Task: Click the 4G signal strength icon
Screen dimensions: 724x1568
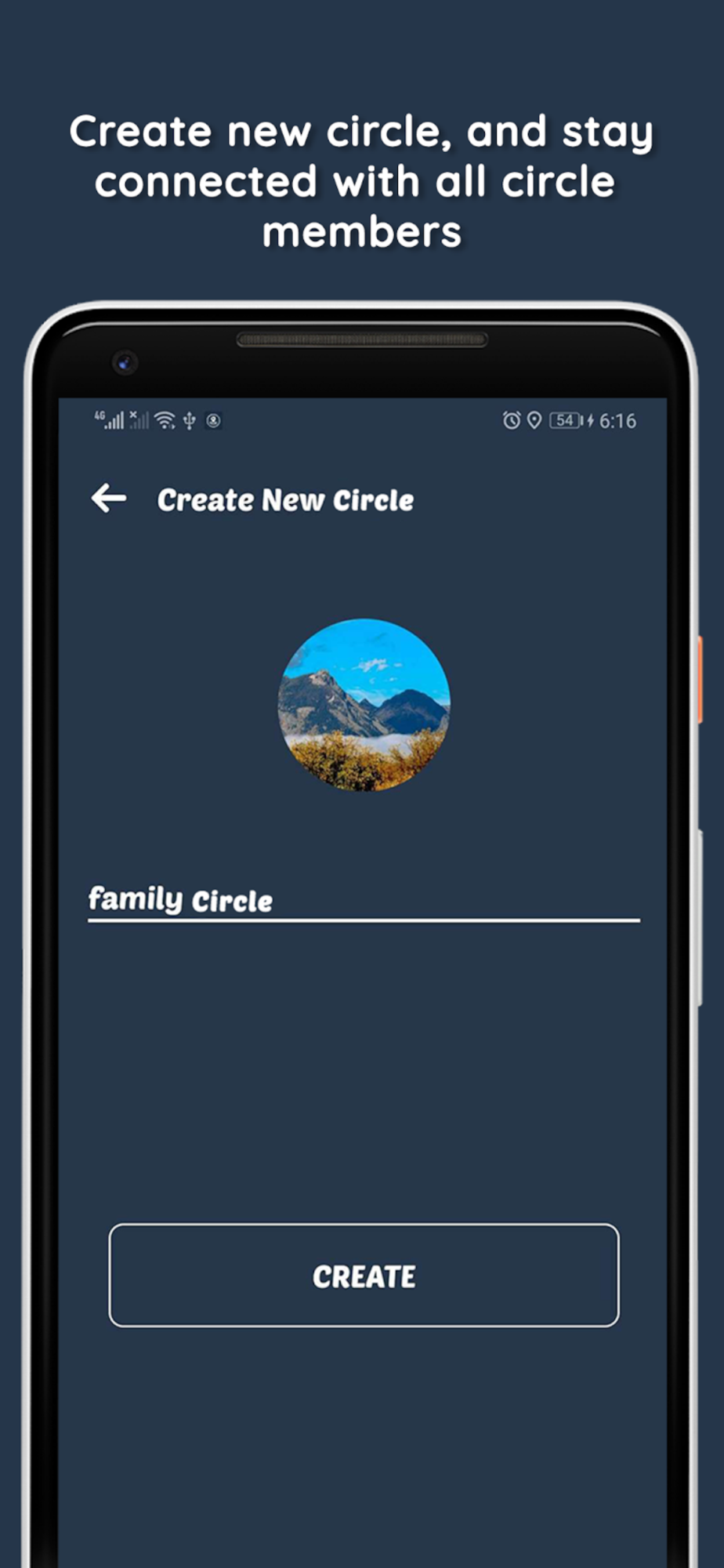Action: click(109, 420)
